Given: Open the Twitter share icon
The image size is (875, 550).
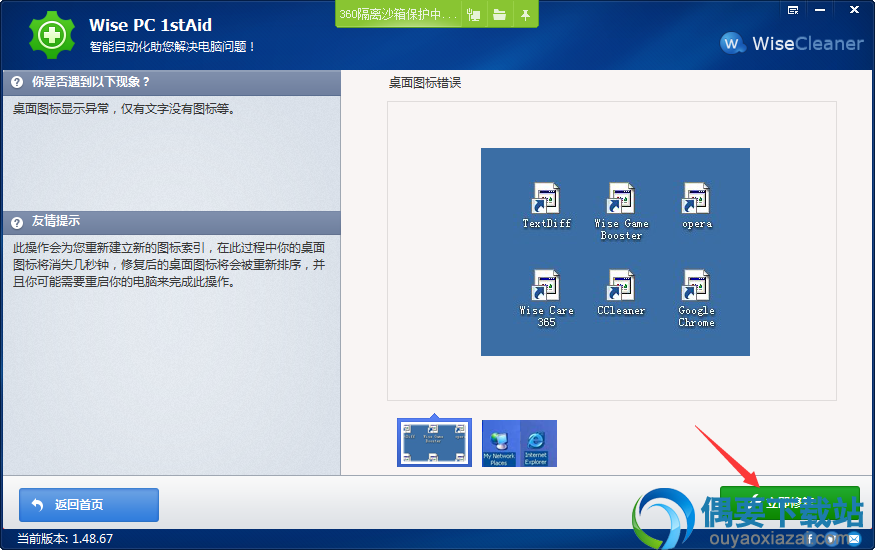Looking at the screenshot, I should point(831,538).
